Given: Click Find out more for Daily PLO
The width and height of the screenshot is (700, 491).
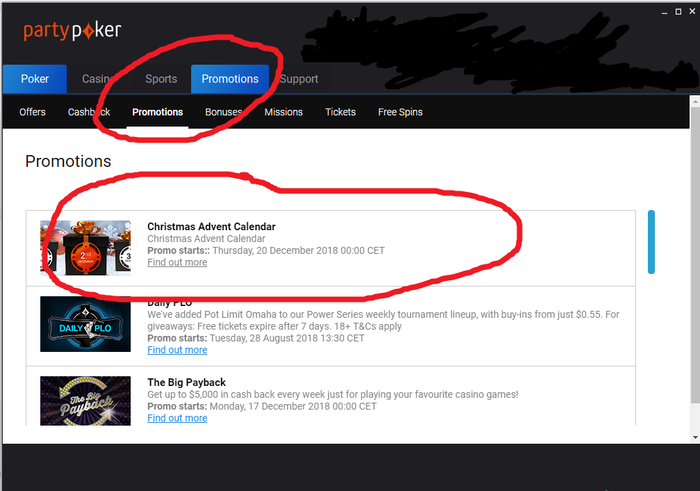Looking at the screenshot, I should tap(177, 350).
